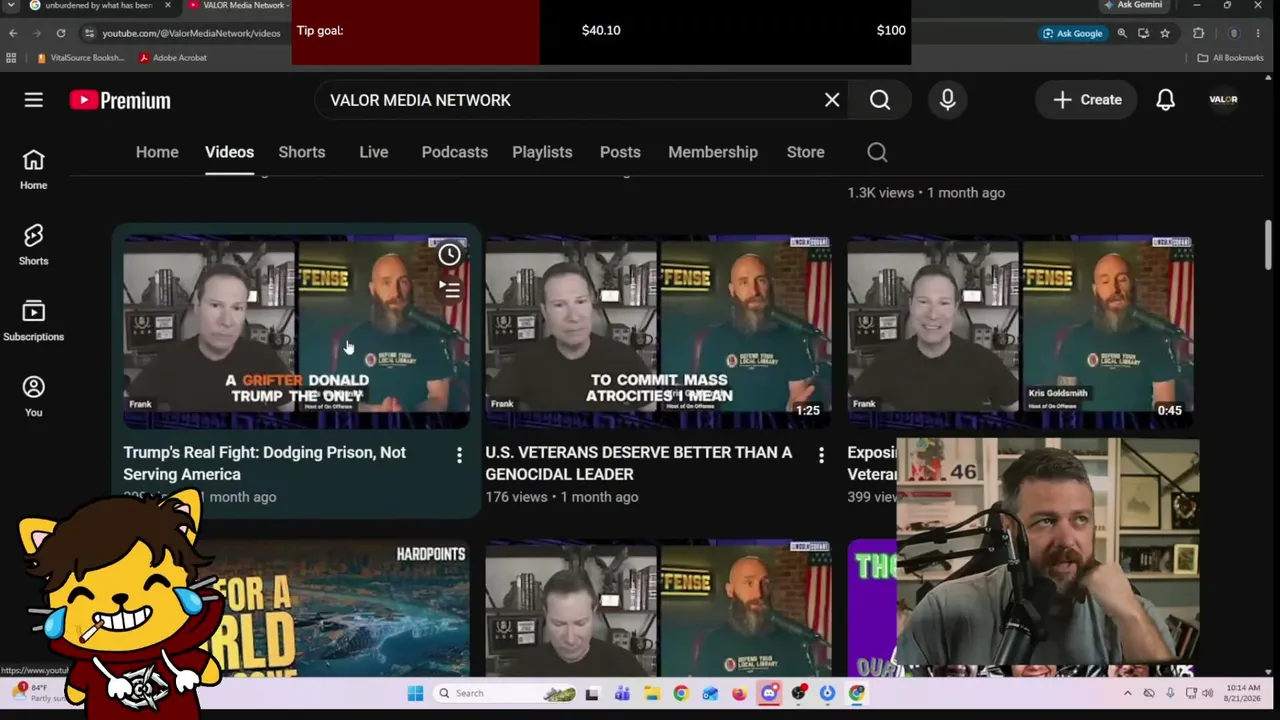
Task: Open the VitalSource Bookshelf bookmark
Action: [79, 58]
